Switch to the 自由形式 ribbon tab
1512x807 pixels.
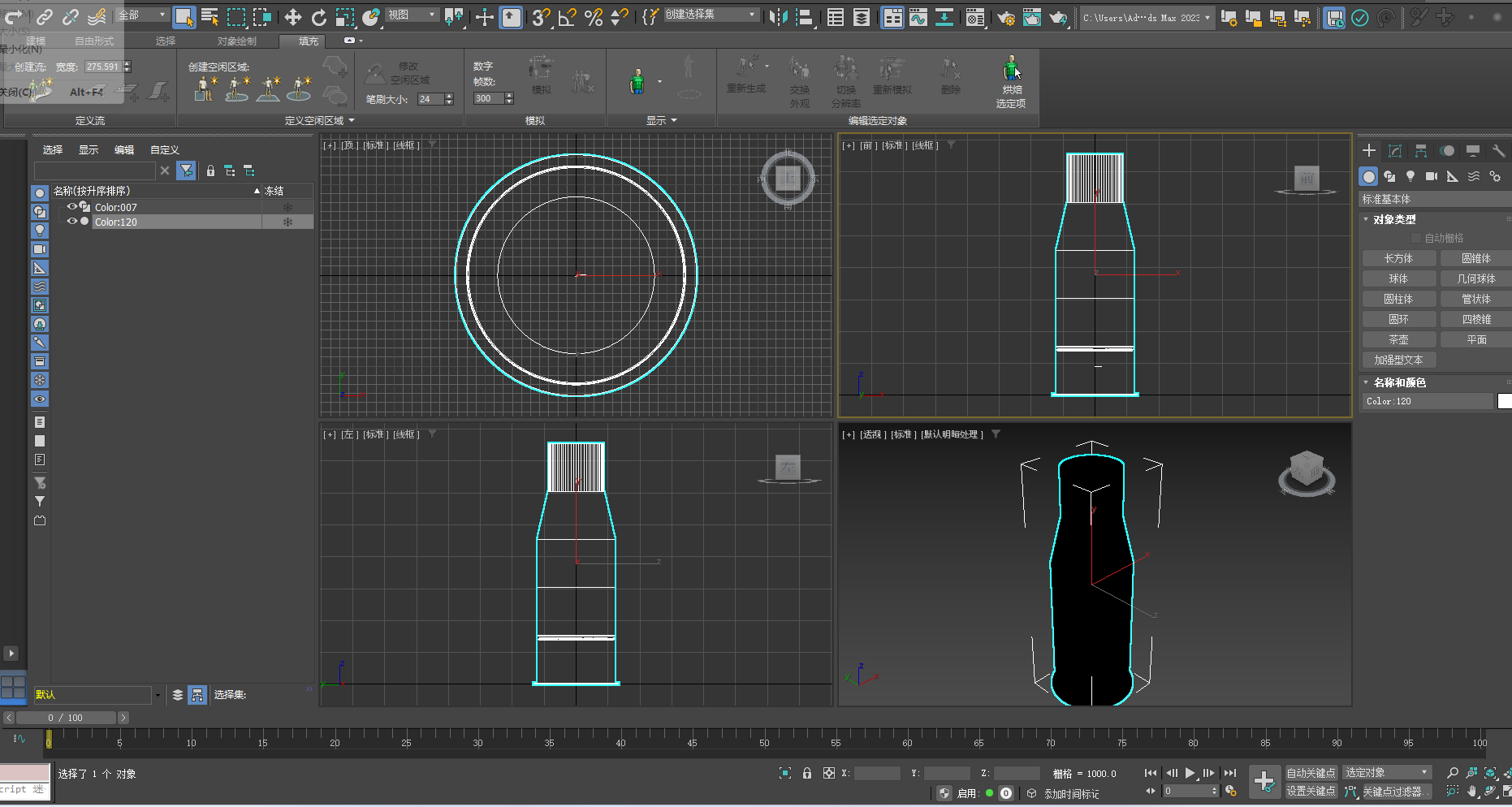pyautogui.click(x=94, y=41)
